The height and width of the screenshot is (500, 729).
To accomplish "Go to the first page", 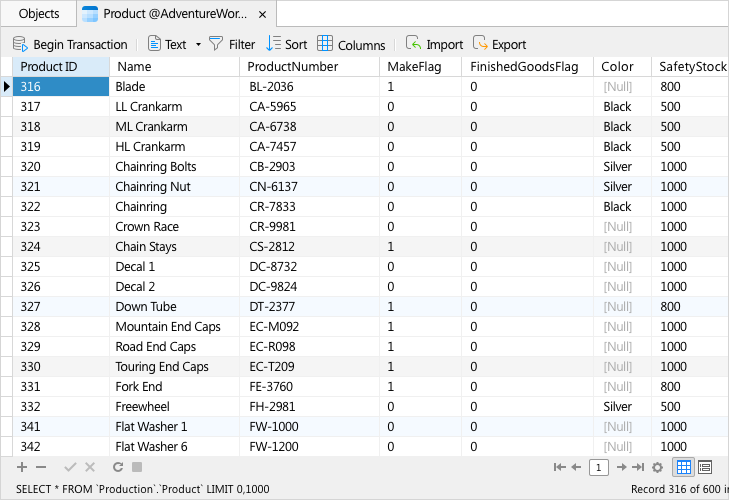I will [559, 467].
